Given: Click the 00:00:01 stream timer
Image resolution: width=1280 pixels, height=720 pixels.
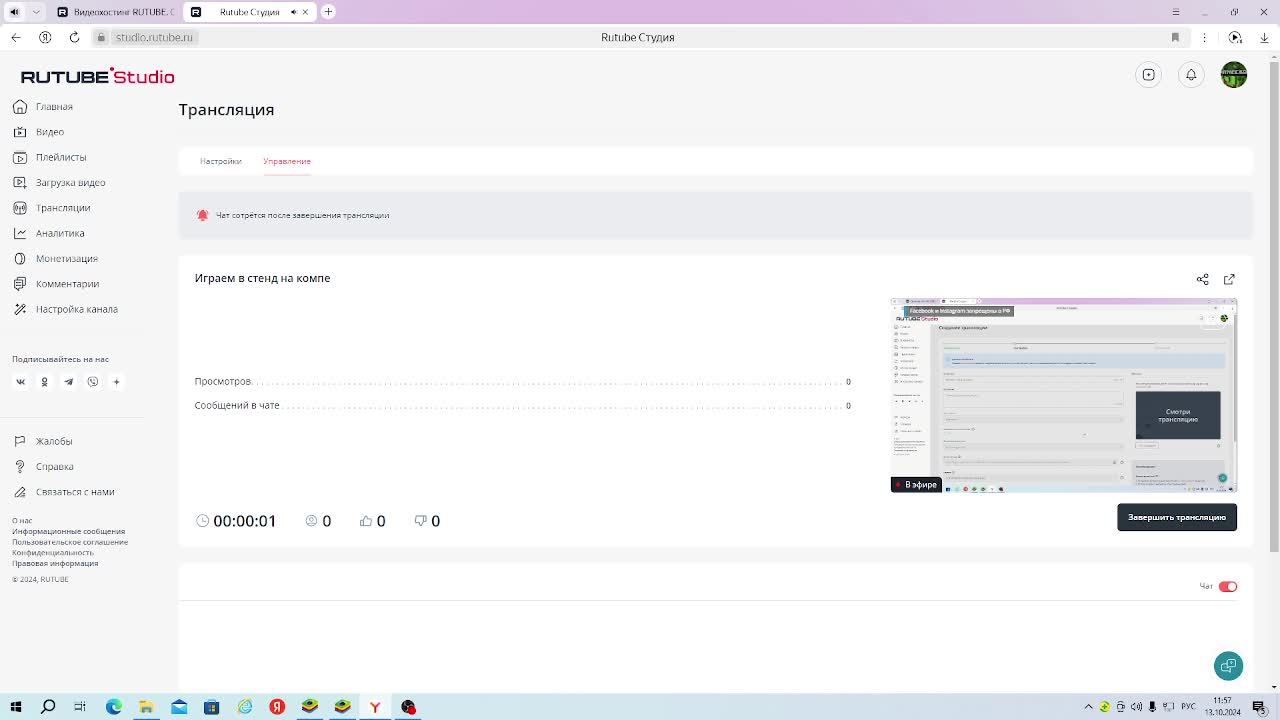Looking at the screenshot, I should [236, 521].
